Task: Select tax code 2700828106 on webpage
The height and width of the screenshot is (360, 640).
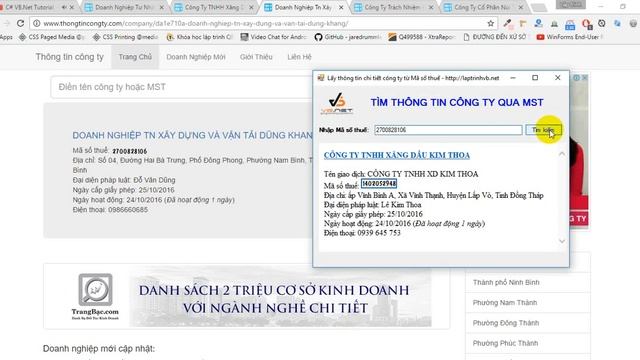Action: [130, 151]
